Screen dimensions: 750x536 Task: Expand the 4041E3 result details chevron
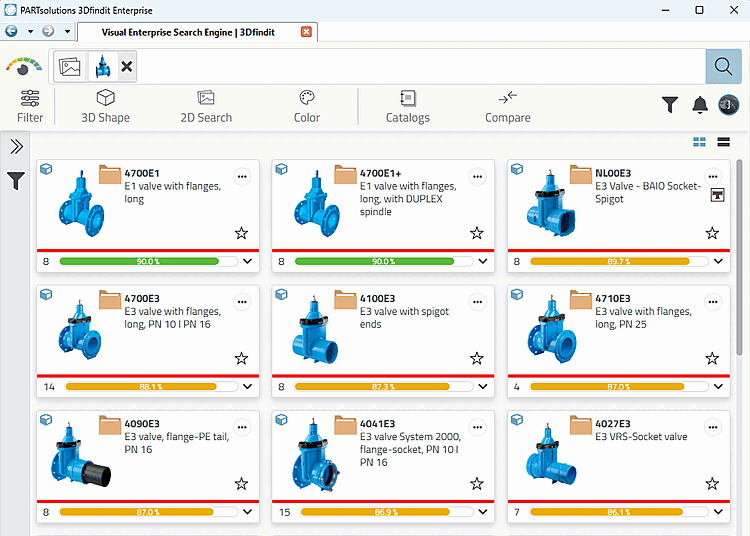point(483,512)
